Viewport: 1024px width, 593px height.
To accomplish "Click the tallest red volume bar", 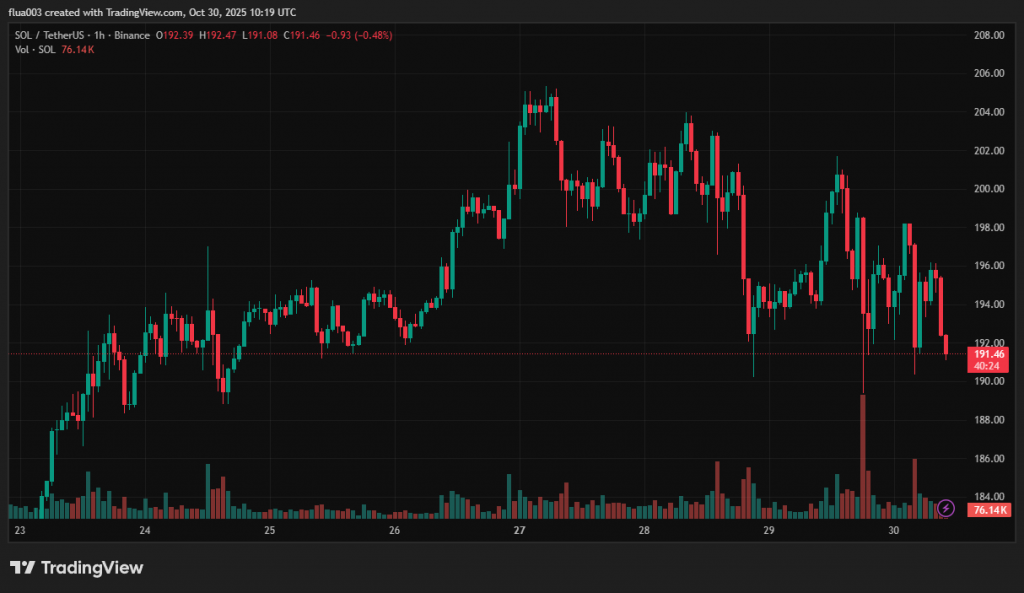I will [x=862, y=456].
